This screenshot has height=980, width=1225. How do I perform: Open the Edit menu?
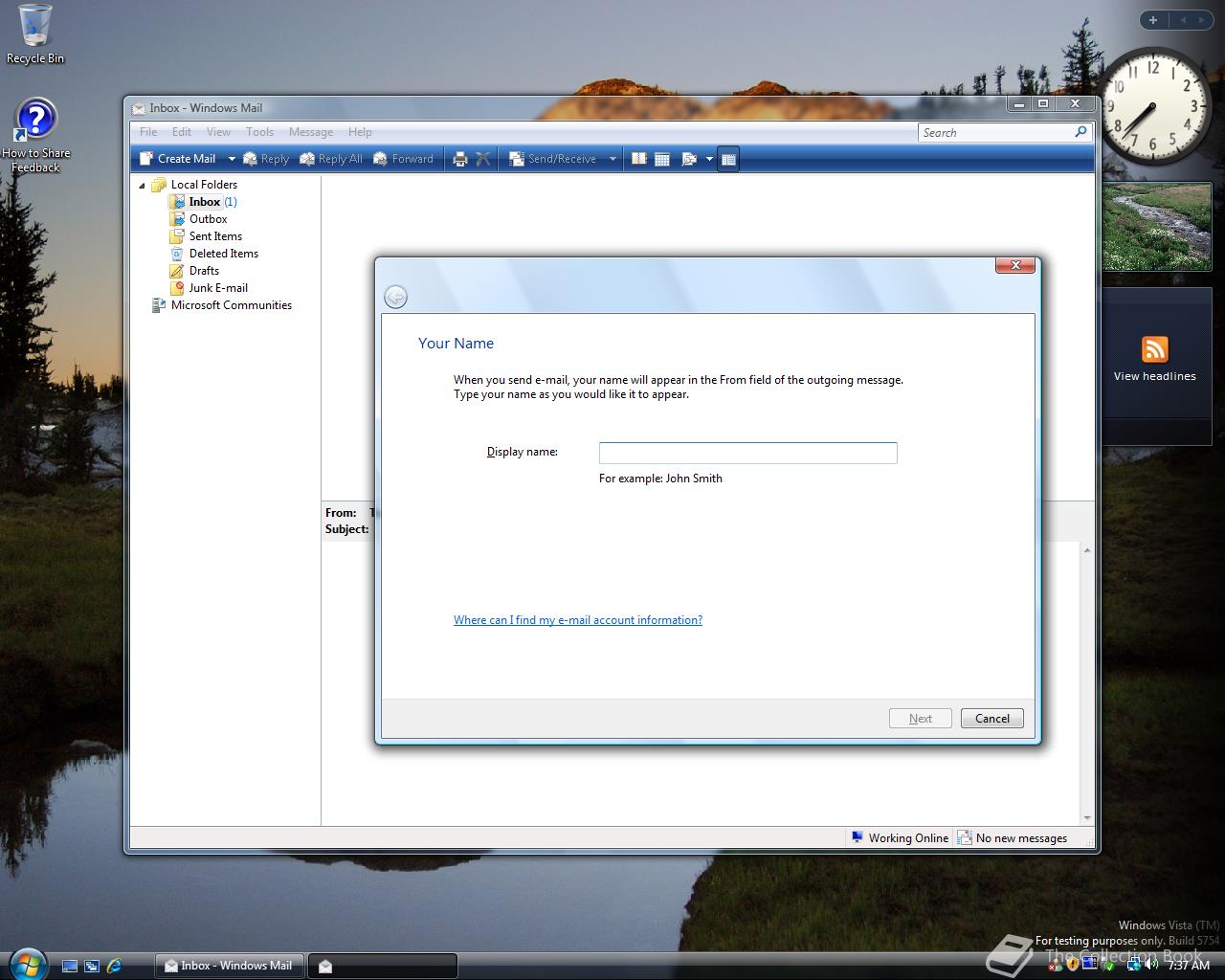(182, 132)
